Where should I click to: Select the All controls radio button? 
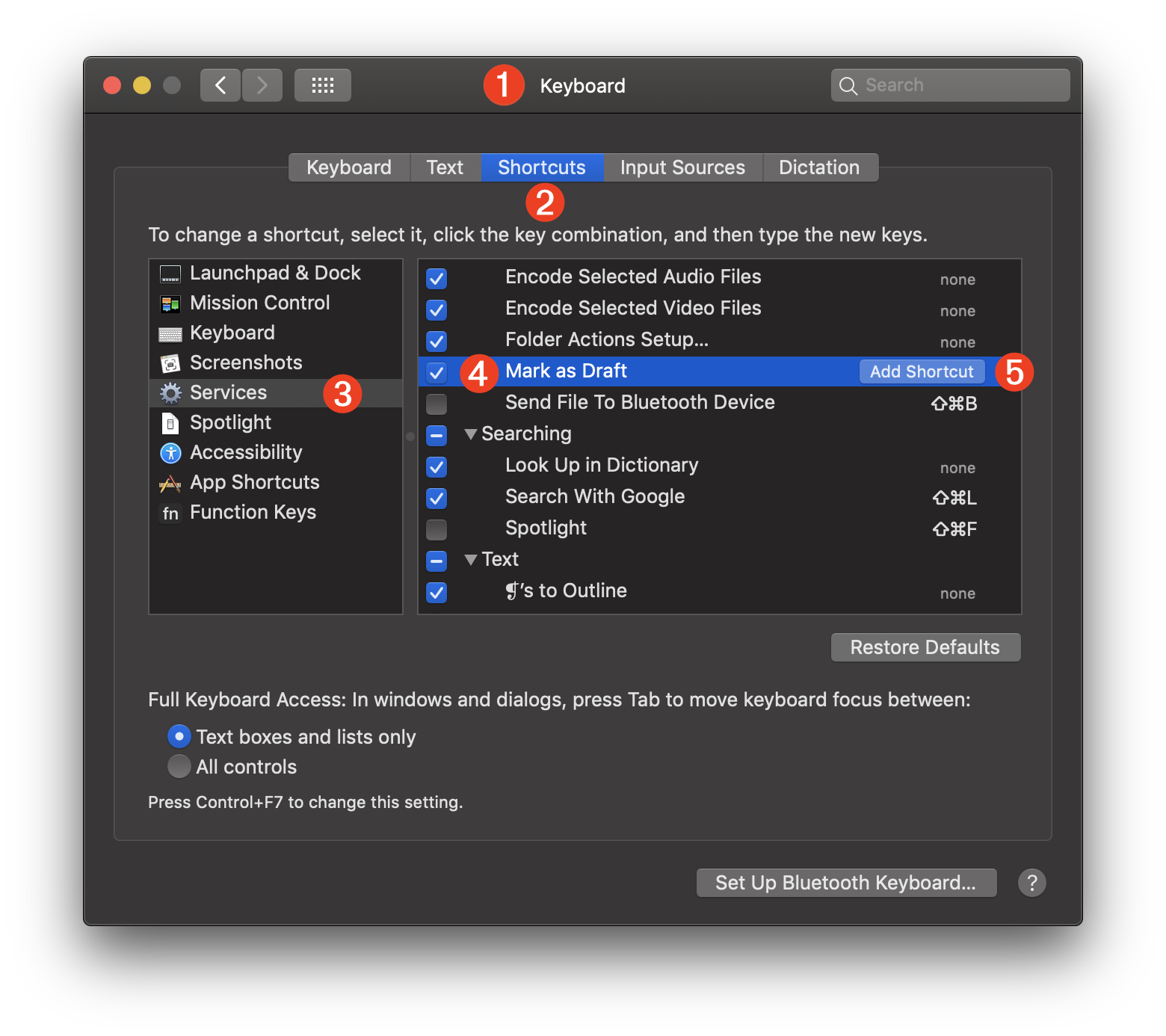179,766
